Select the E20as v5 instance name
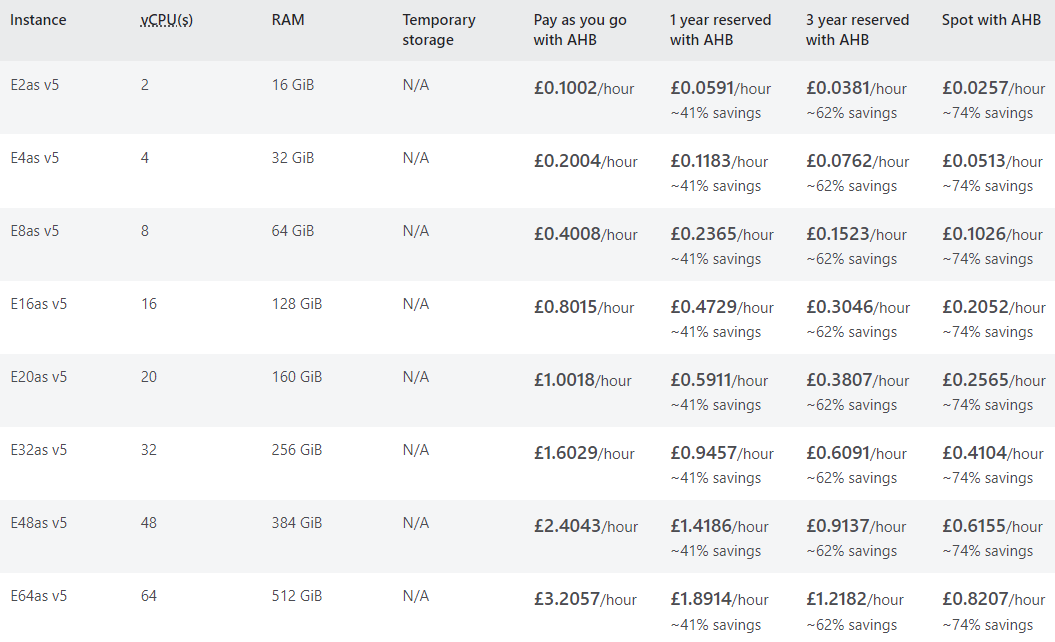The height and width of the screenshot is (642, 1055). (x=39, y=377)
